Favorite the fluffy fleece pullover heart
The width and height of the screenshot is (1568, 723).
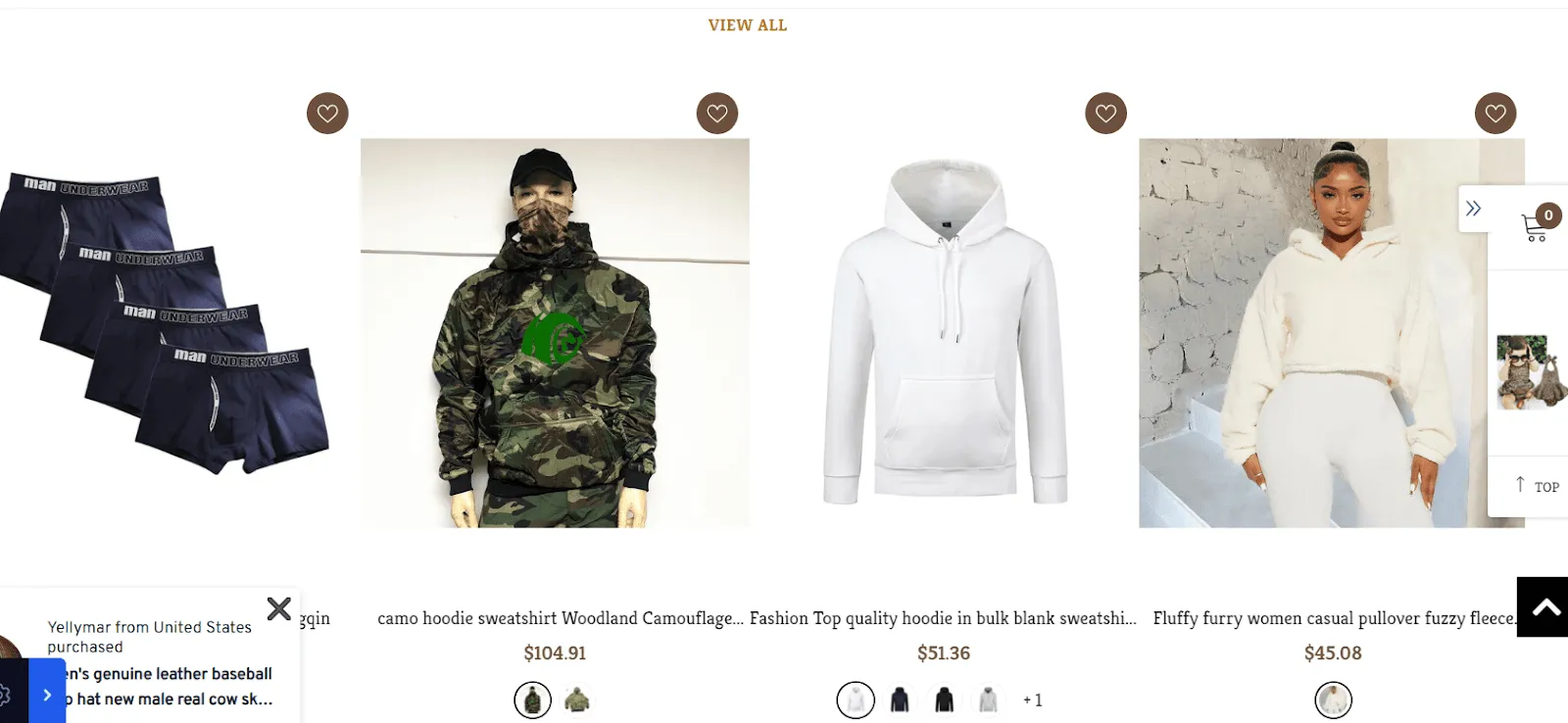click(x=1495, y=114)
